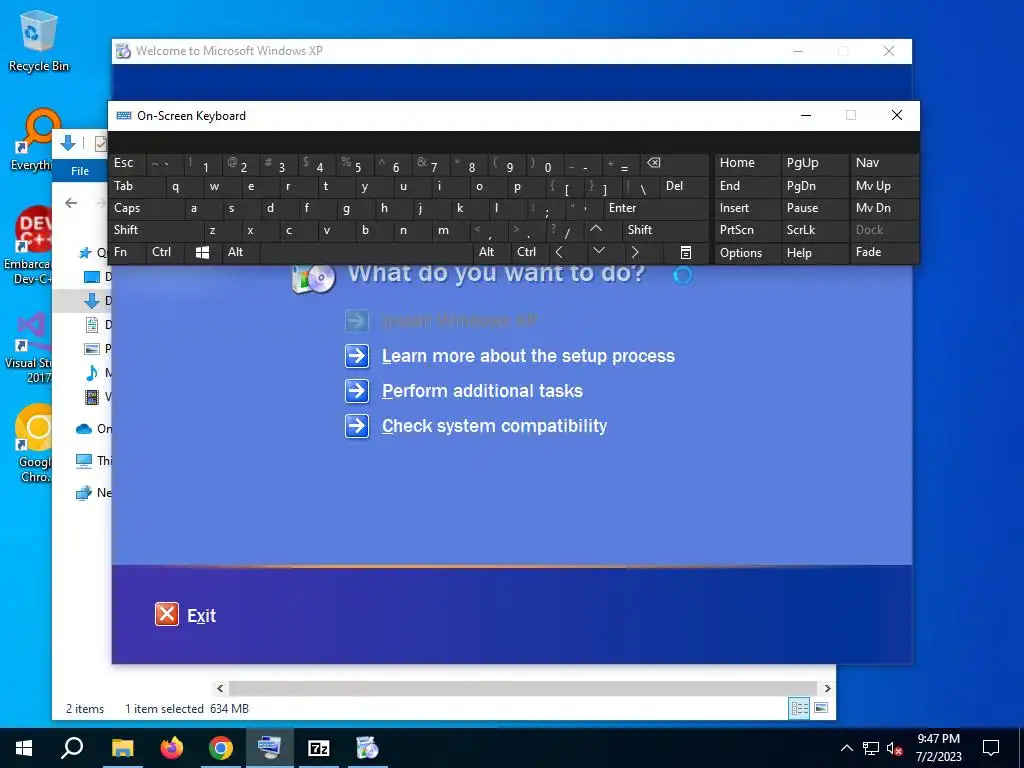Click Explorer scrollbar left arrow
Image resolution: width=1024 pixels, height=768 pixels.
click(220, 688)
